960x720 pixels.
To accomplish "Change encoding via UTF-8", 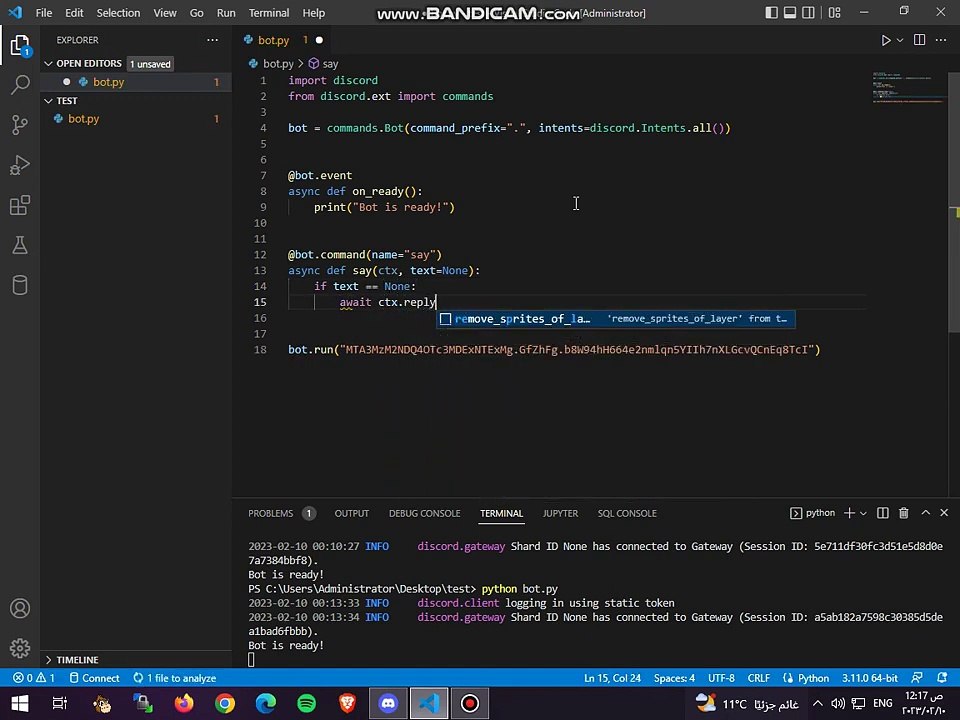I will click(x=721, y=678).
